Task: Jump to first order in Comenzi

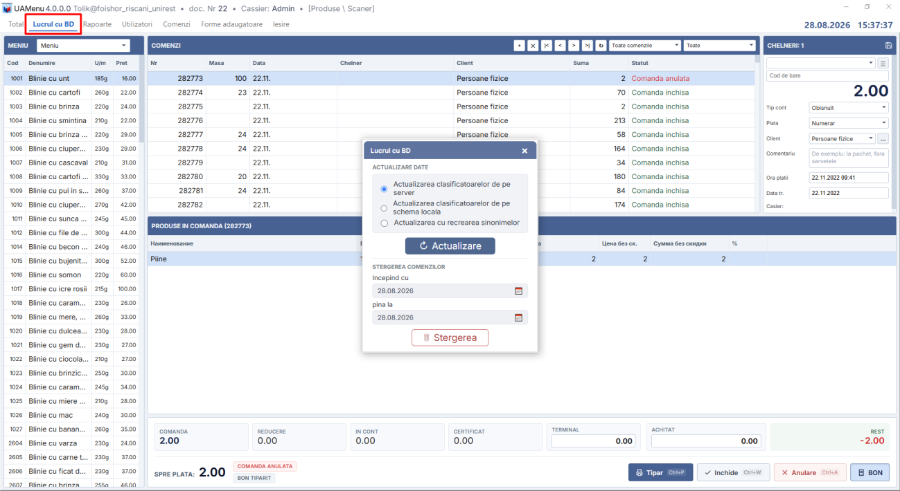Action: 546,45
